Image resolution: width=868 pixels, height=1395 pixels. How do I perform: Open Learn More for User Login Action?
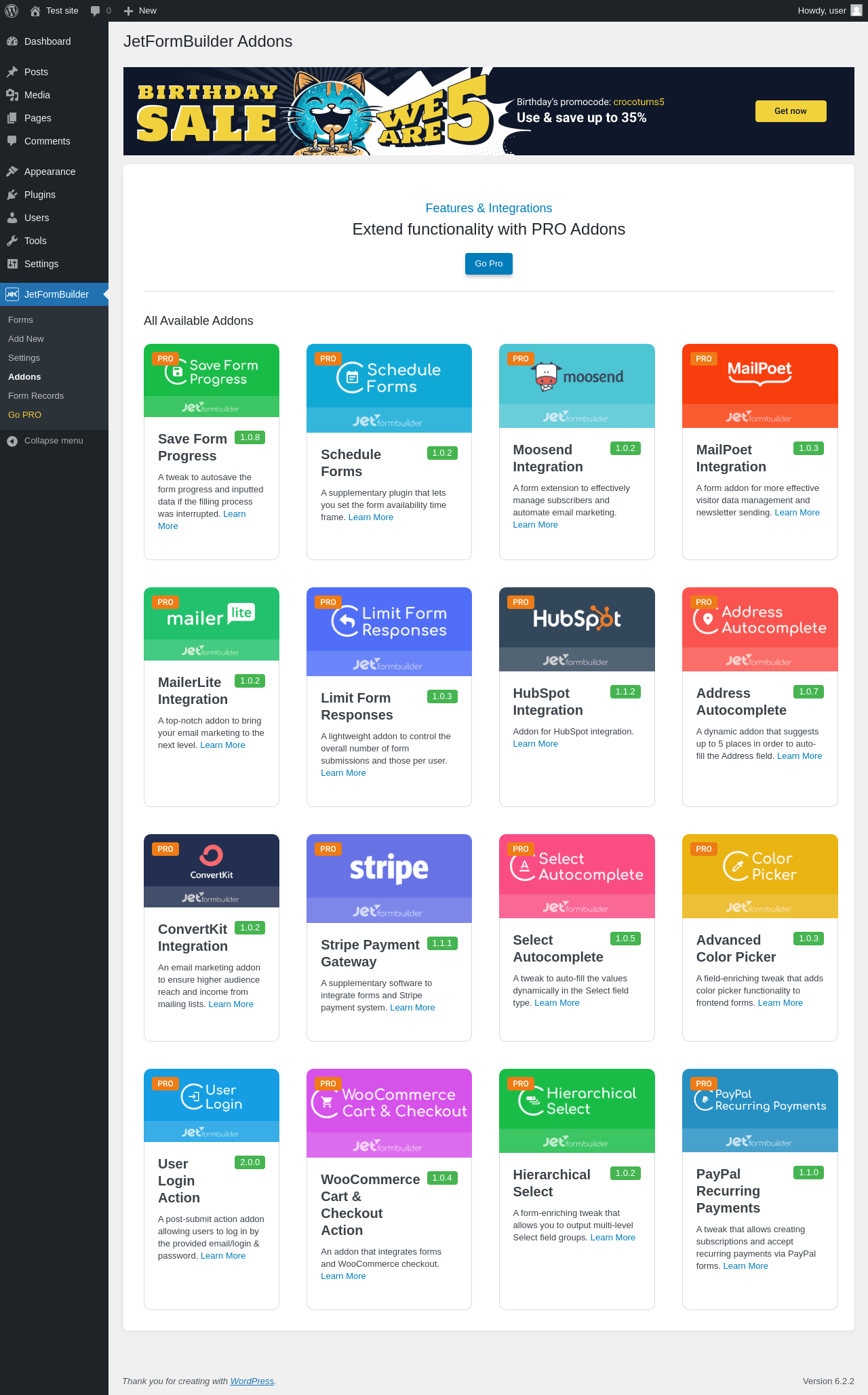tap(223, 1256)
